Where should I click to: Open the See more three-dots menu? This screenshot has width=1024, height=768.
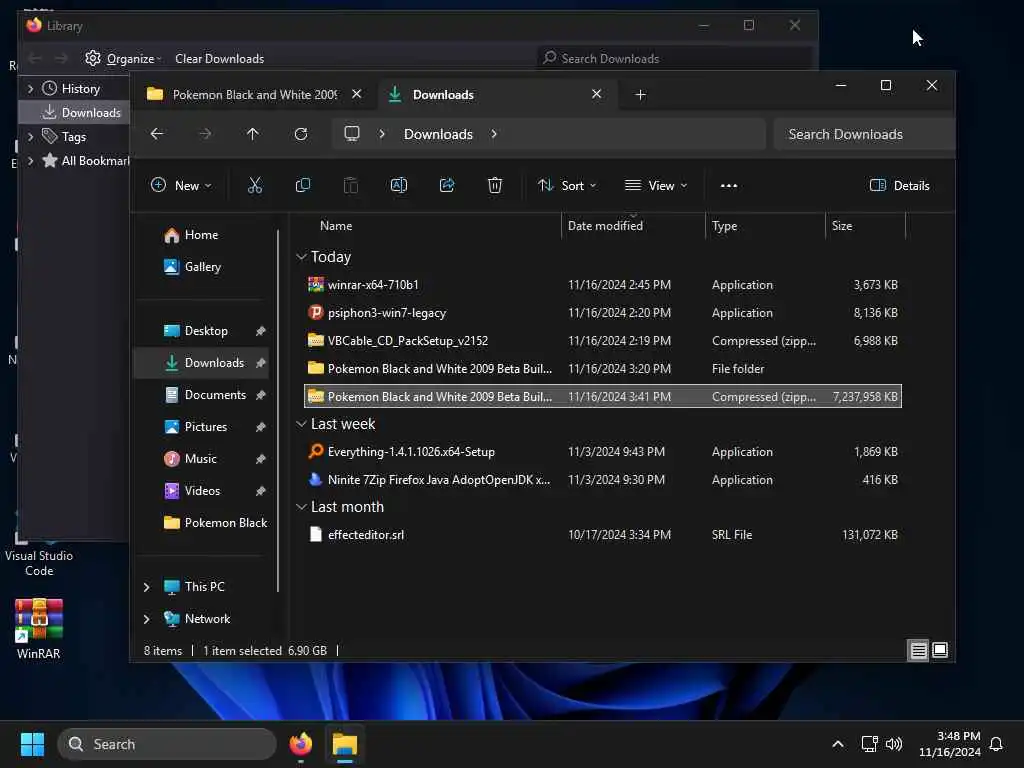tap(729, 185)
